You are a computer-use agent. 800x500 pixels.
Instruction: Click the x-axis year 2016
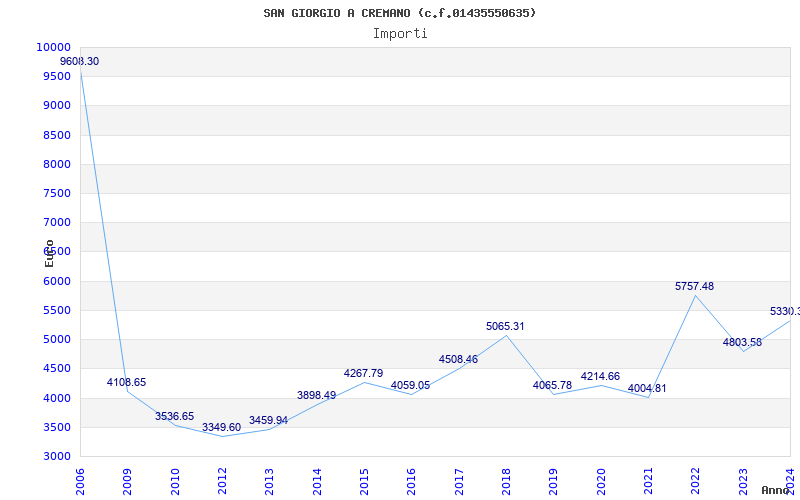click(x=411, y=482)
